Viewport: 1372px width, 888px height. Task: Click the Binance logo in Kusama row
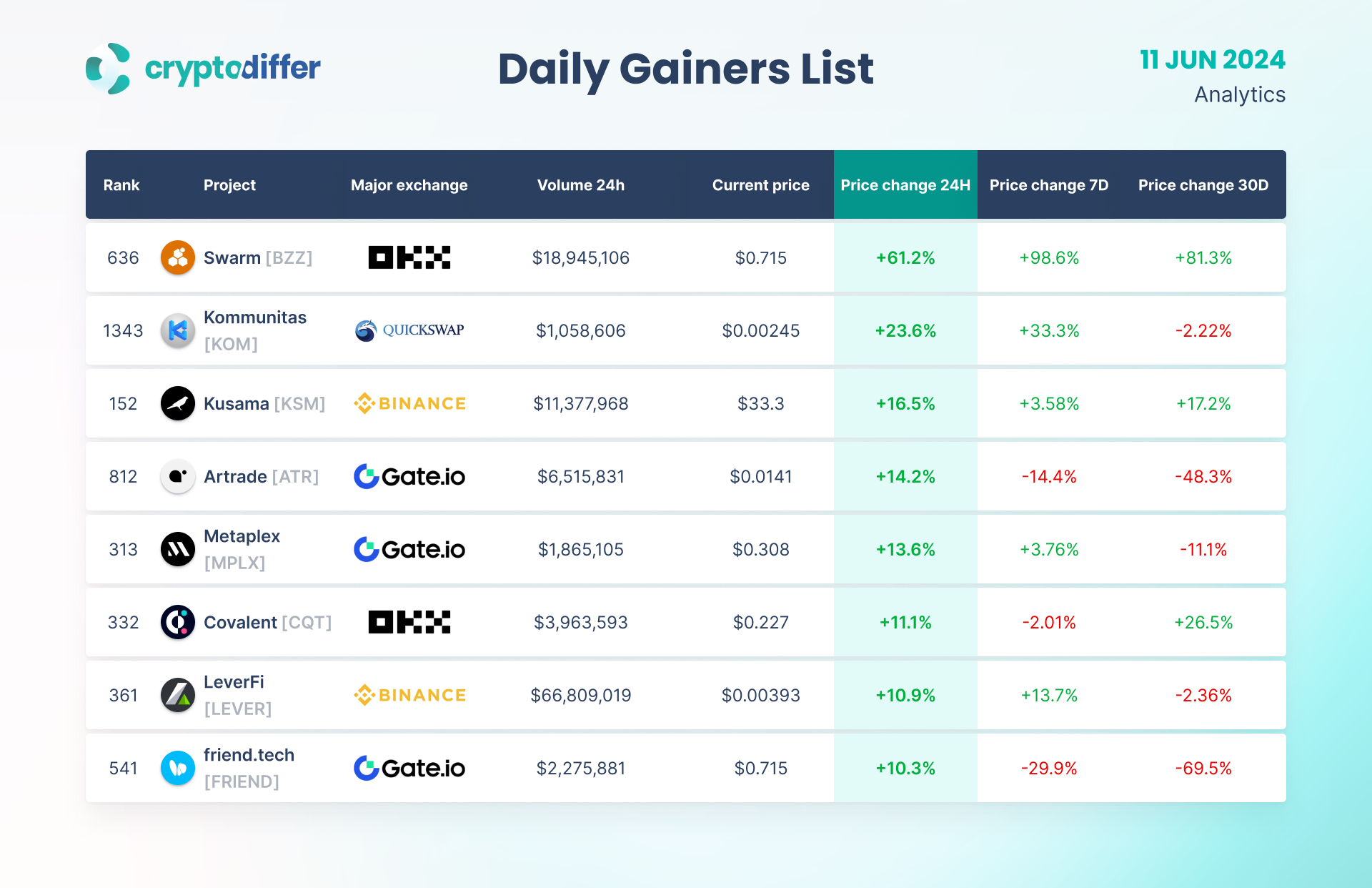409,403
